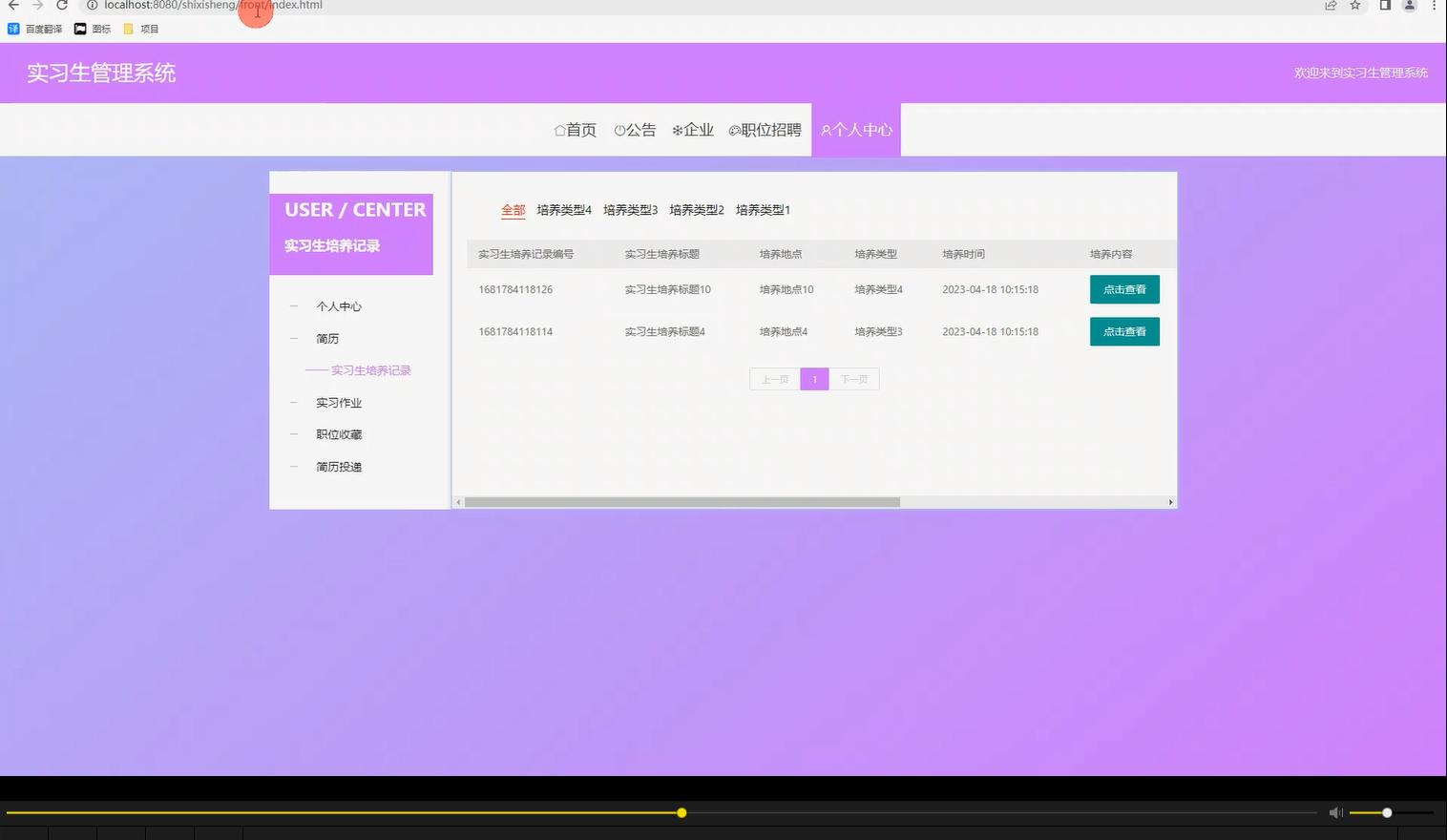Screen dimensions: 1447x840
Task: Select the 培养类型3 category tab
Action: pyautogui.click(x=630, y=209)
